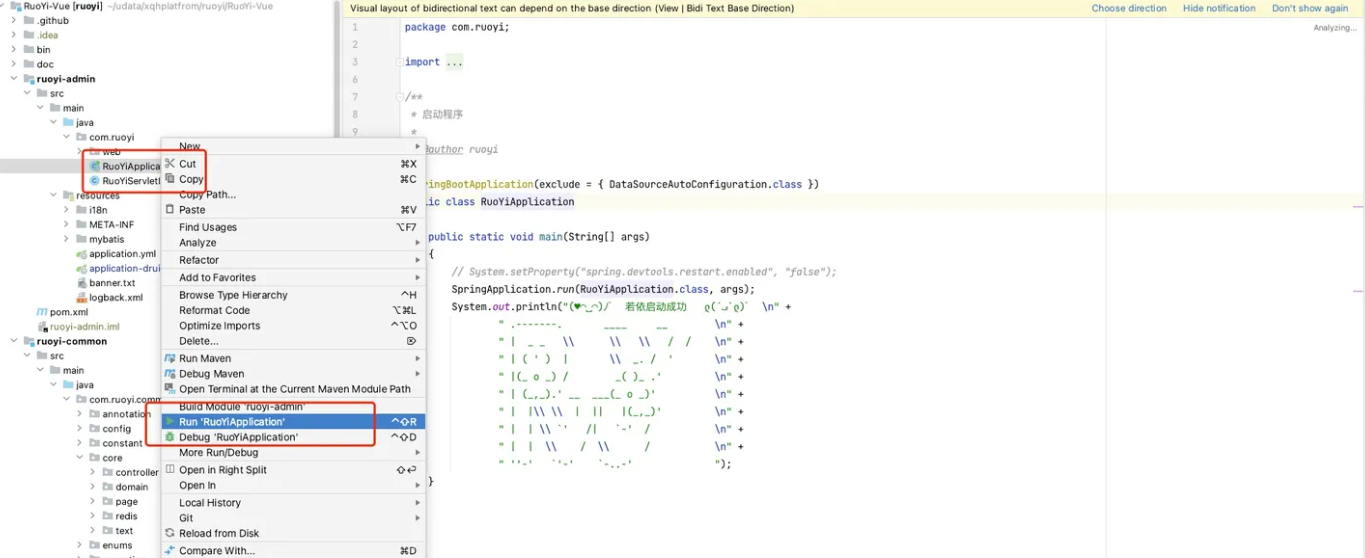Click the Cut scissors icon in context menu

pyautogui.click(x=170, y=164)
